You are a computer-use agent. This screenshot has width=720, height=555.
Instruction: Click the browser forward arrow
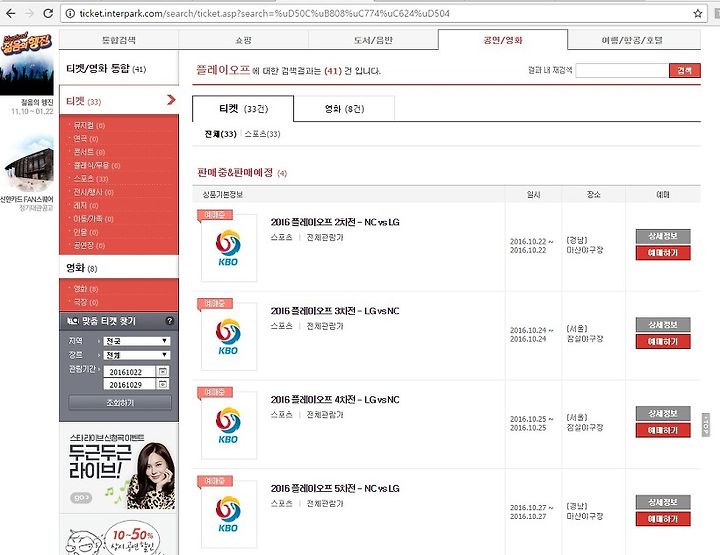pyautogui.click(x=29, y=13)
